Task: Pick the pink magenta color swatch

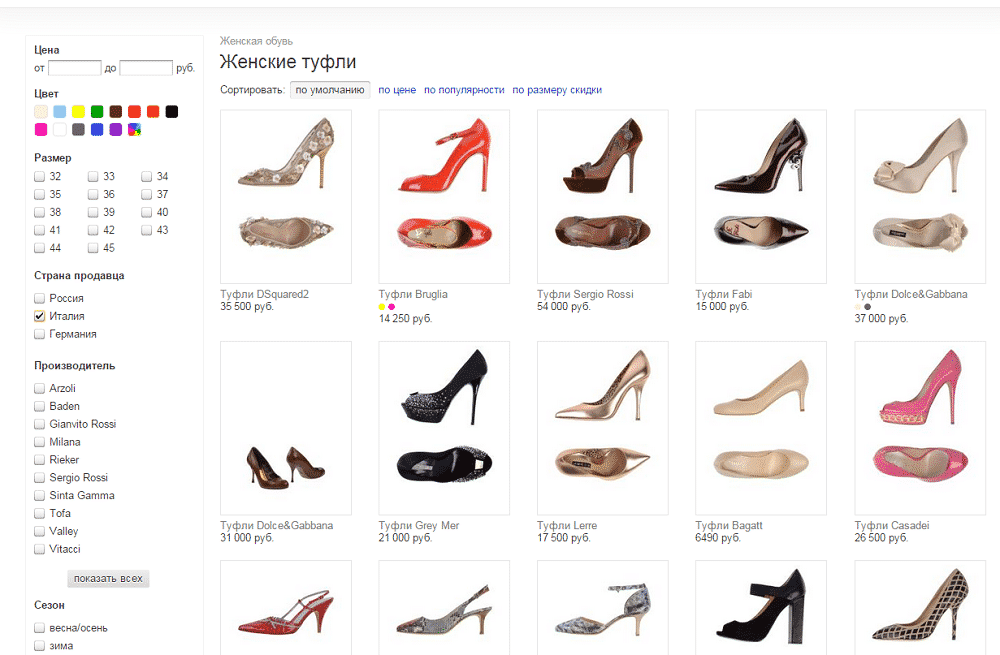Action: click(x=41, y=129)
